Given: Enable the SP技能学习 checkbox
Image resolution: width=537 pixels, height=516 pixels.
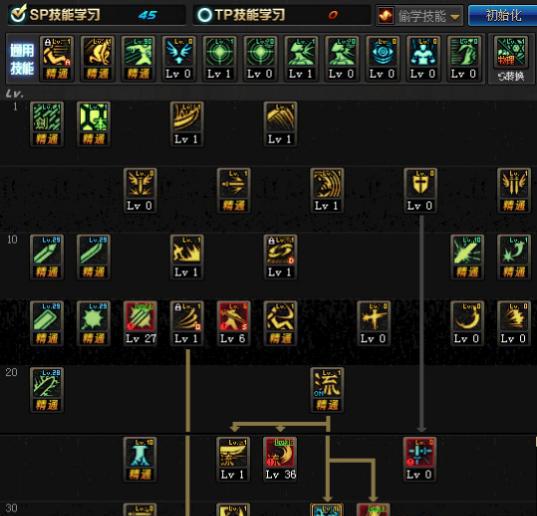Looking at the screenshot, I should (x=18, y=14).
